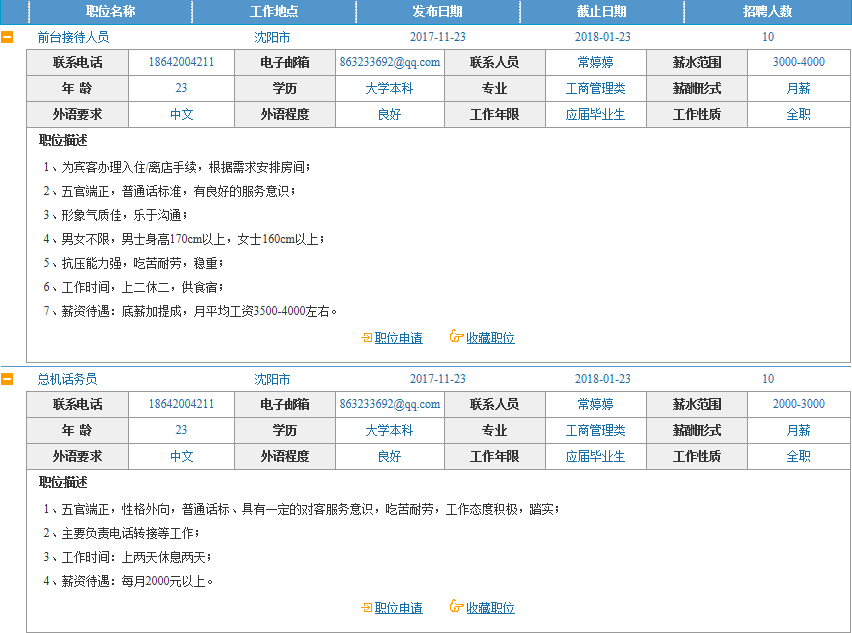Click the 收藏职位 hand icon for 总机话务员
This screenshot has height=633, width=852.
(x=456, y=606)
